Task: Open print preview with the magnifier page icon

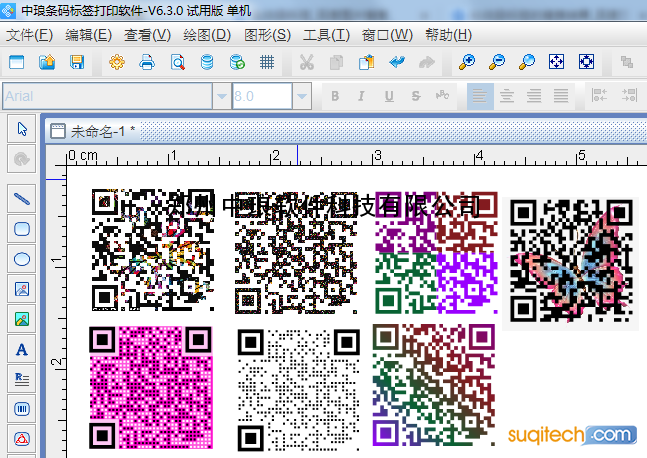Action: pos(177,62)
